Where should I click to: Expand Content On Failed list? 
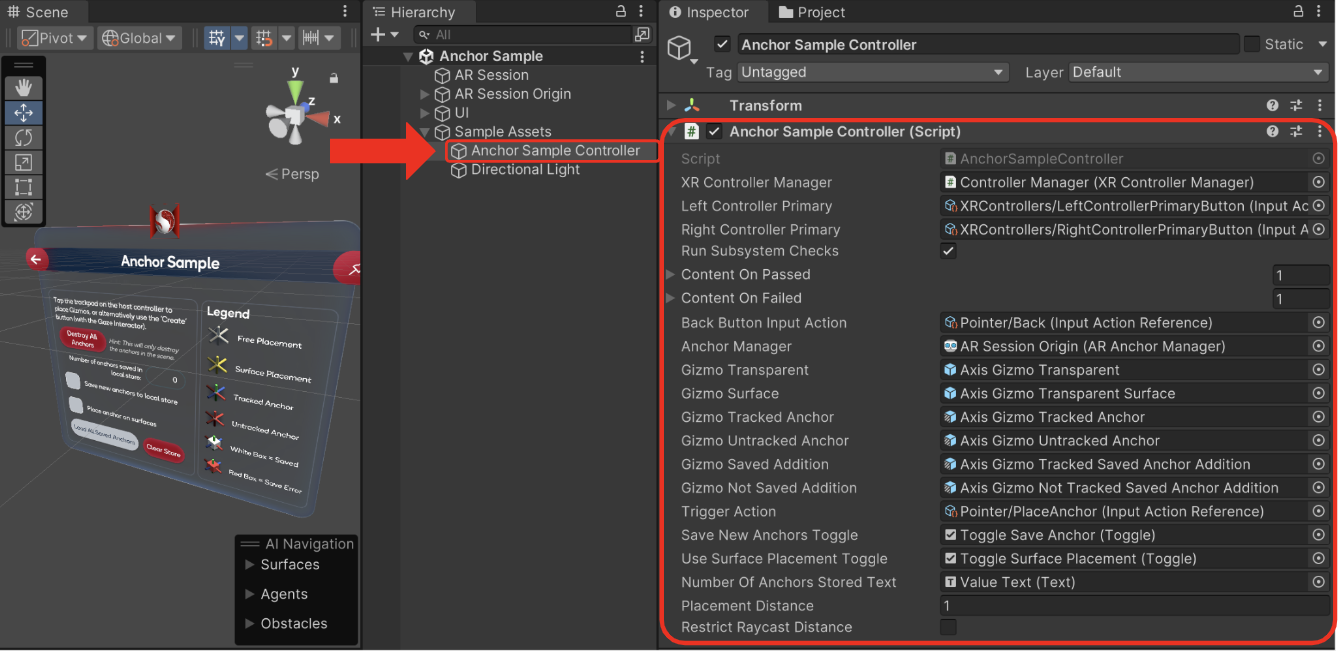tap(671, 298)
